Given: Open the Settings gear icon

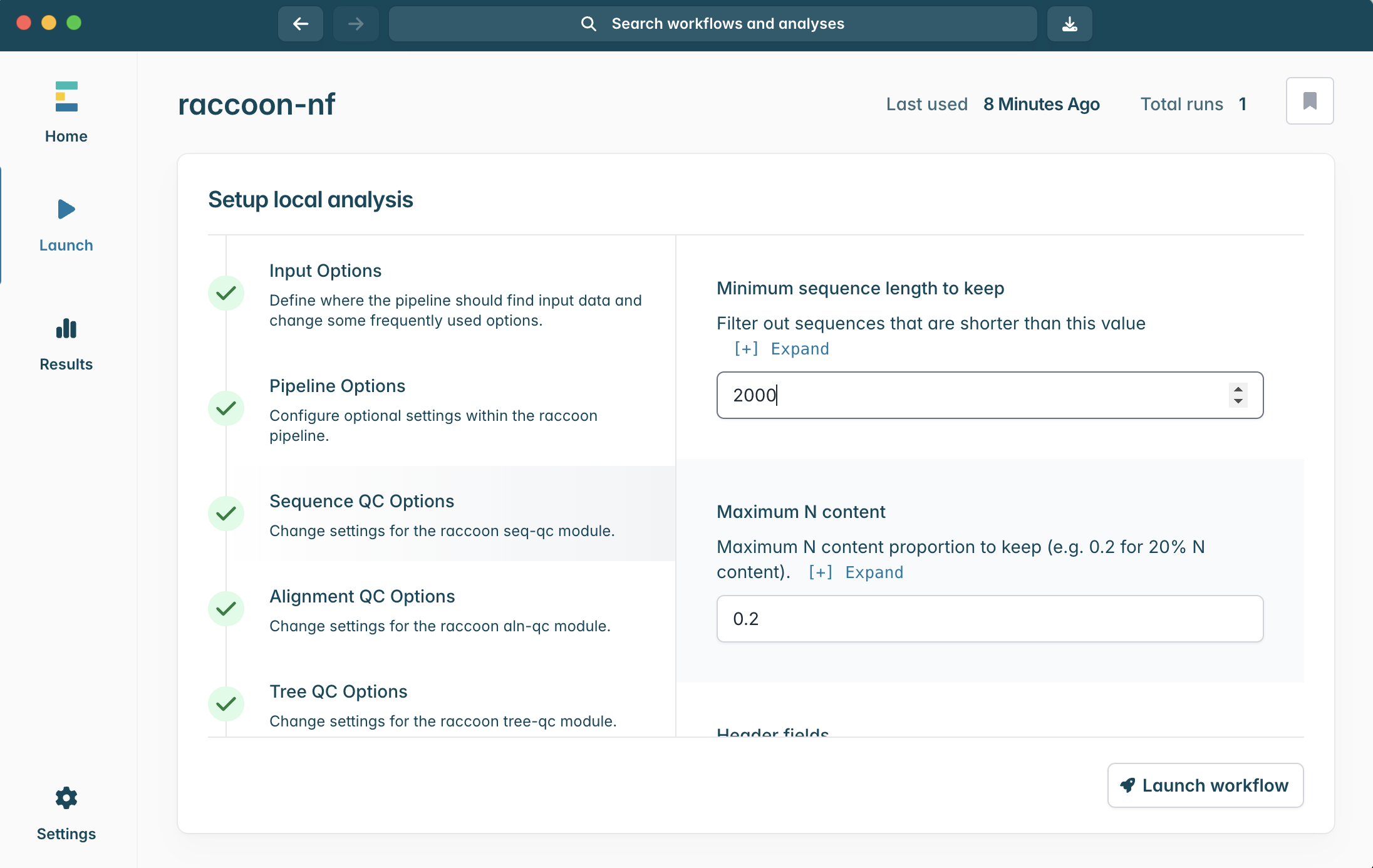Looking at the screenshot, I should click(66, 798).
